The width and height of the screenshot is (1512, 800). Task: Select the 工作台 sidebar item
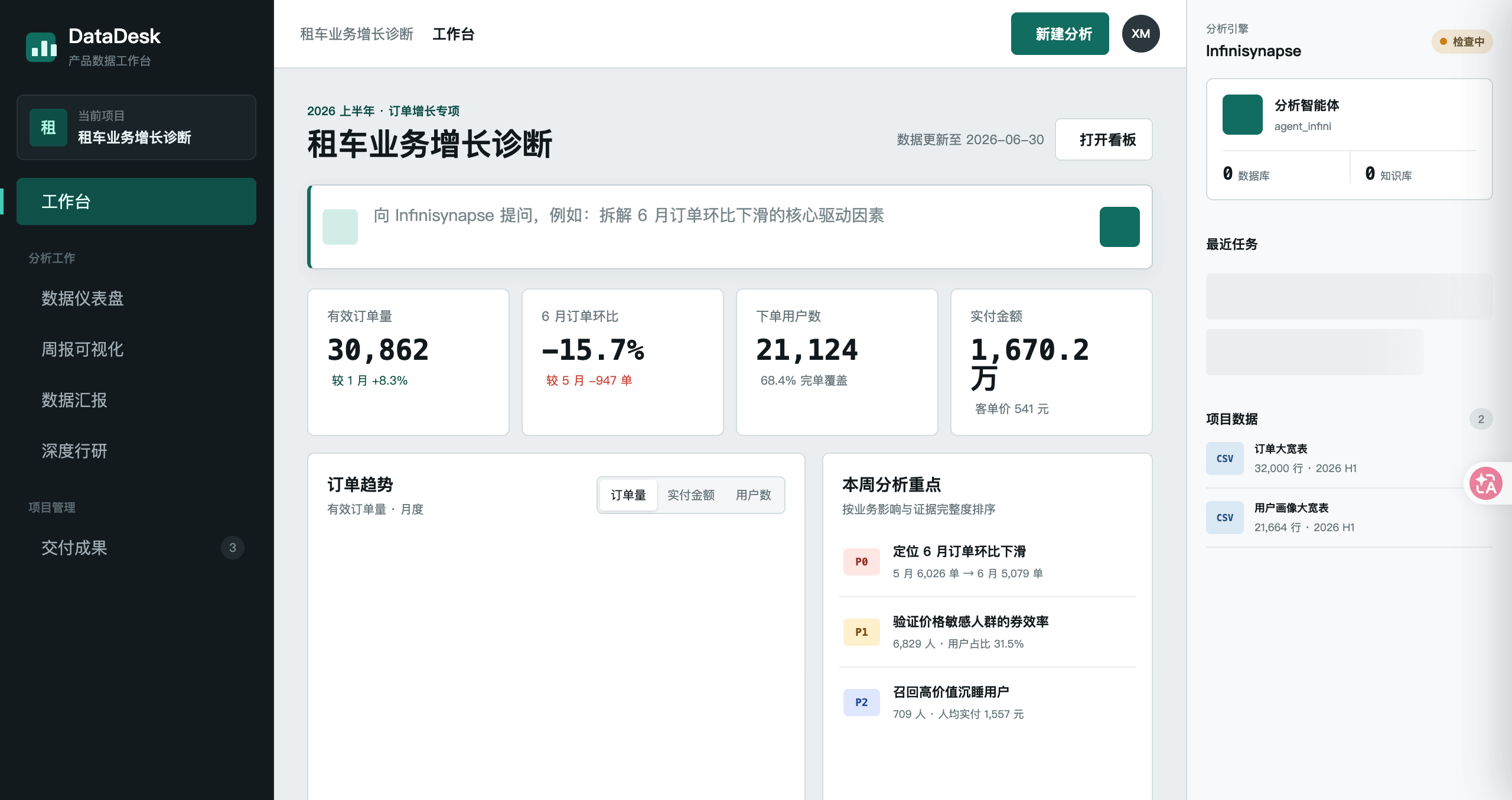[136, 201]
